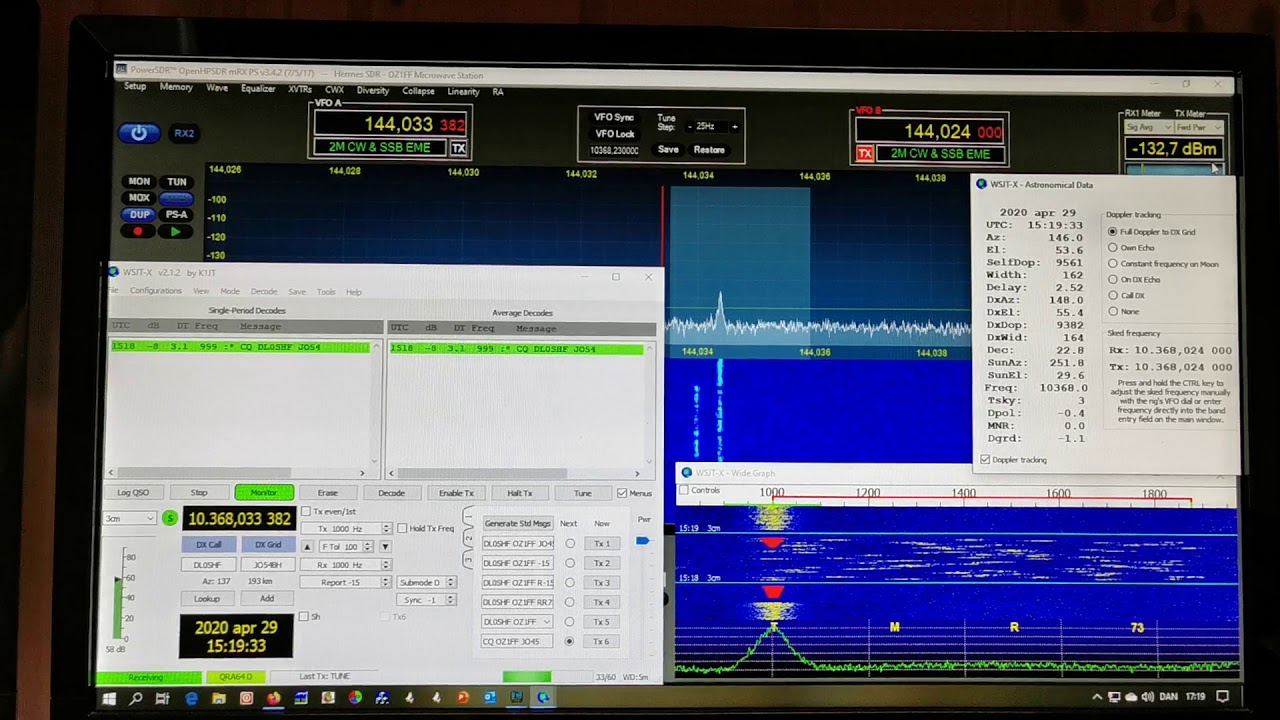Adjust the Report -15 spinner

pyautogui.click(x=387, y=582)
